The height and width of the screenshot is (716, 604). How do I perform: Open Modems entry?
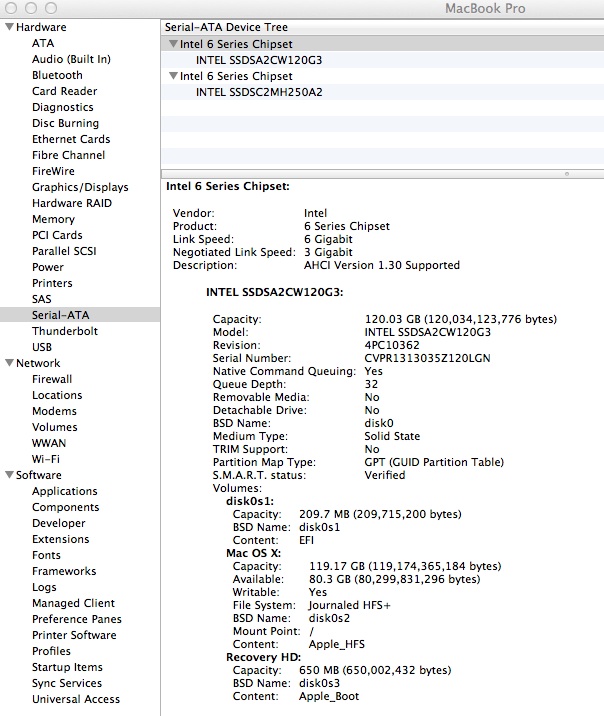(x=54, y=411)
